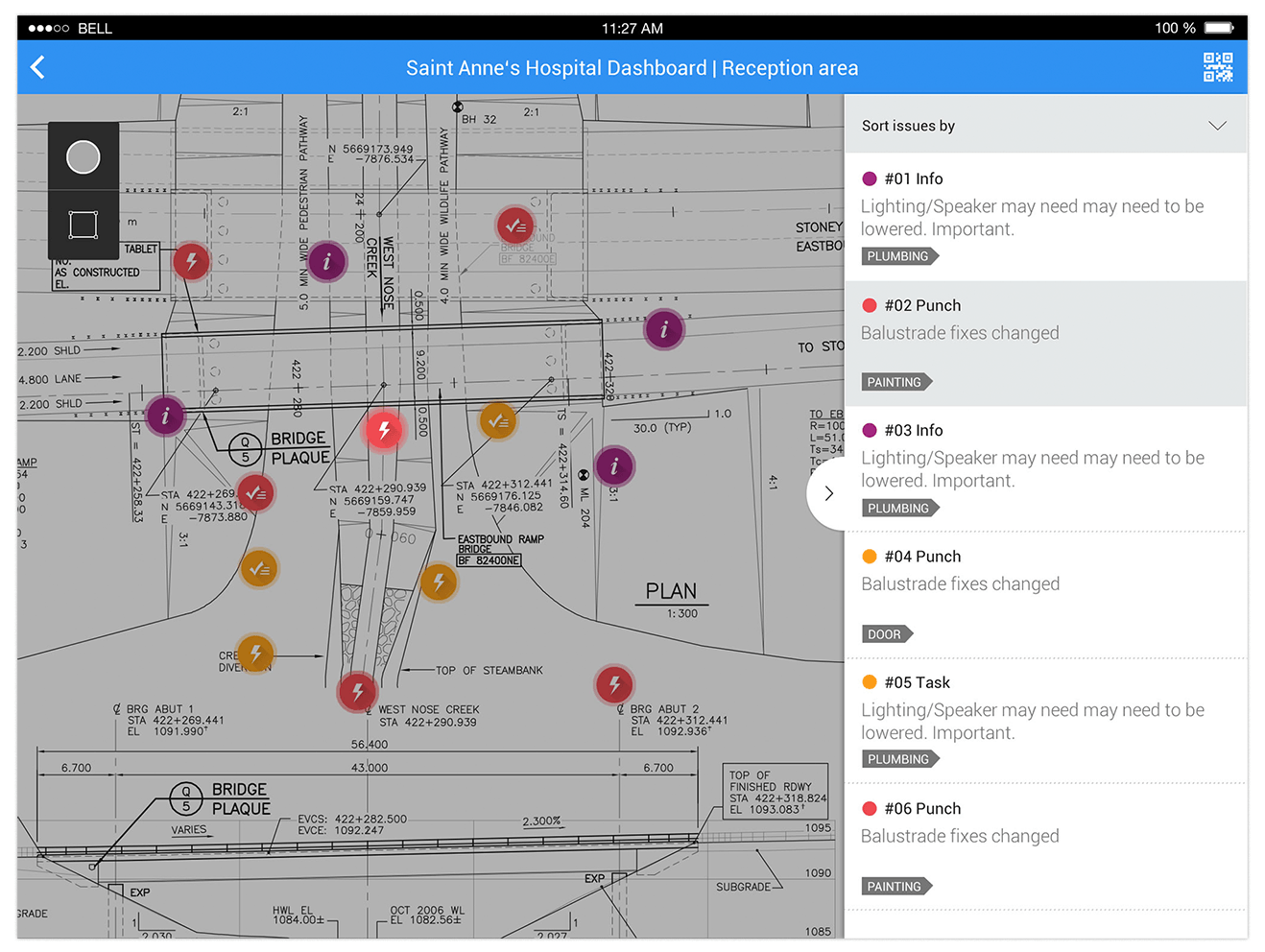1265x952 pixels.
Task: Click the PLAN 1:300 label on drawing
Action: 672,599
